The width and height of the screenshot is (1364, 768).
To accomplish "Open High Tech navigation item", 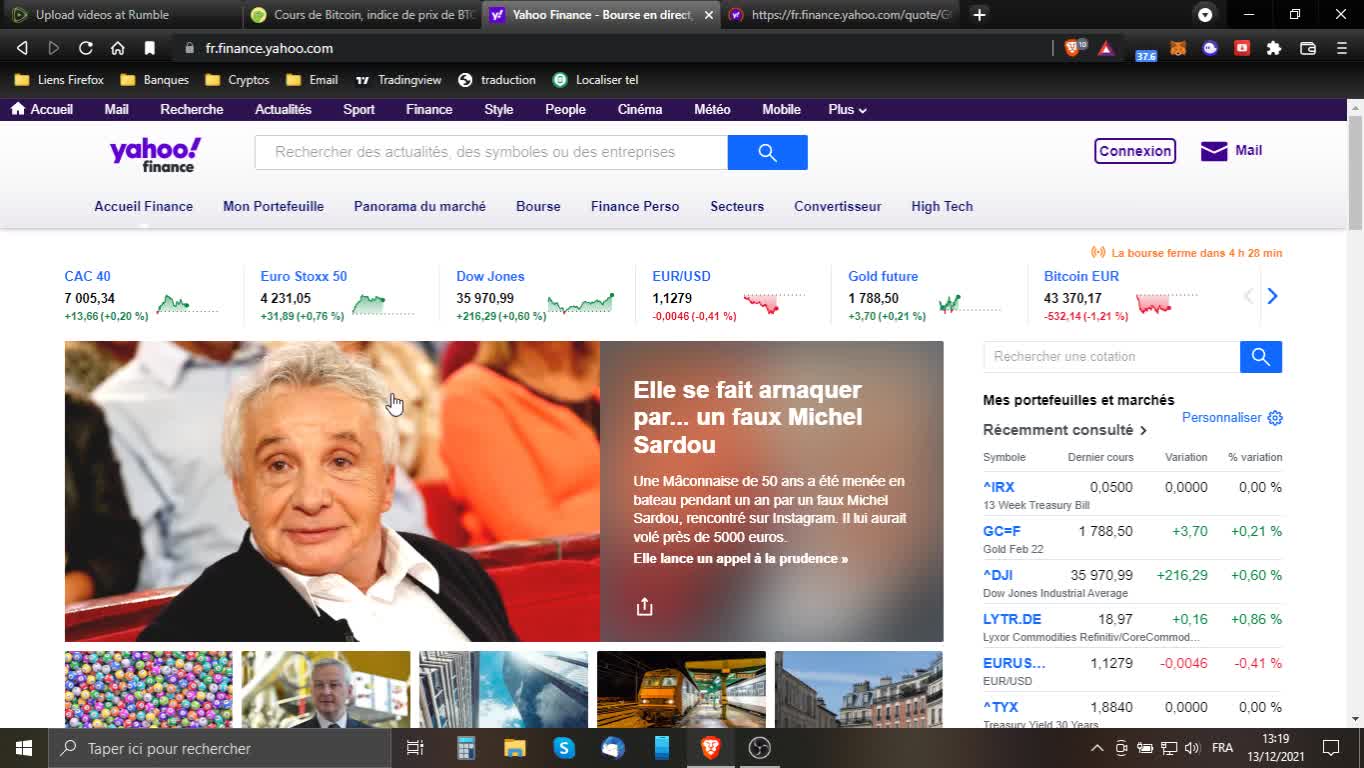I will [x=942, y=206].
